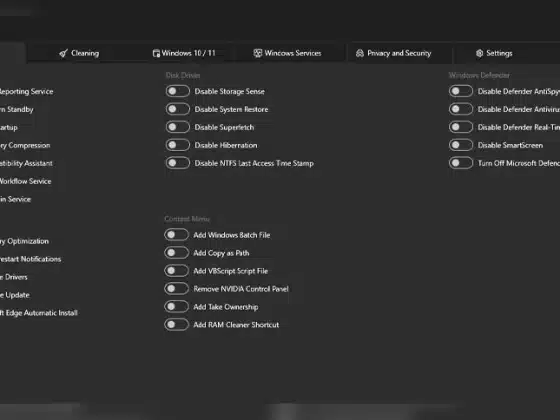This screenshot has width=560, height=420.
Task: Click the 'Reporting Service' label
Action: click(26, 91)
